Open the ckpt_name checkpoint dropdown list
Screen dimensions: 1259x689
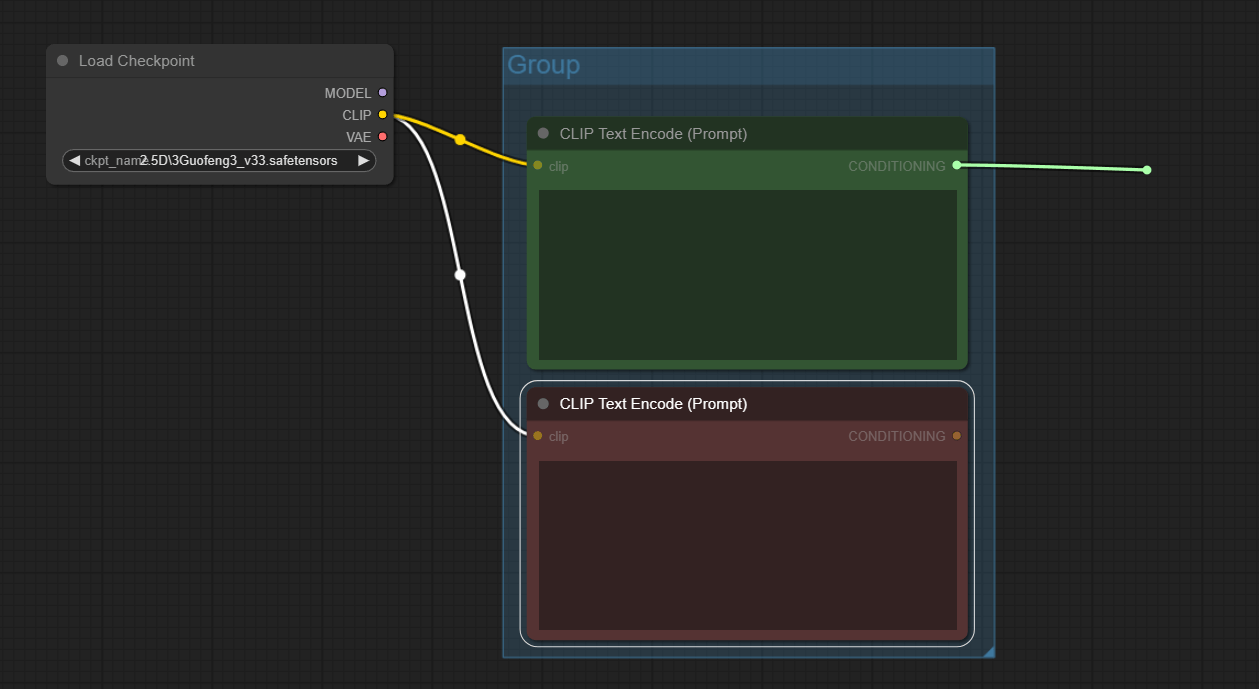[x=219, y=160]
